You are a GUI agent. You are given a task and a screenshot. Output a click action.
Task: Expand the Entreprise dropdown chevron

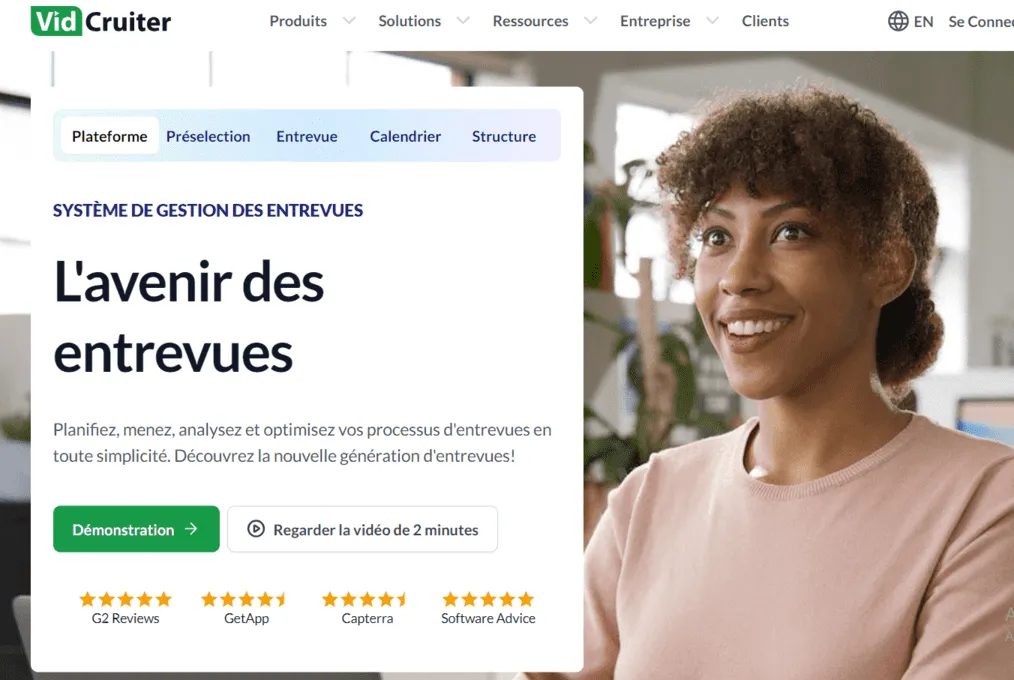coord(712,21)
